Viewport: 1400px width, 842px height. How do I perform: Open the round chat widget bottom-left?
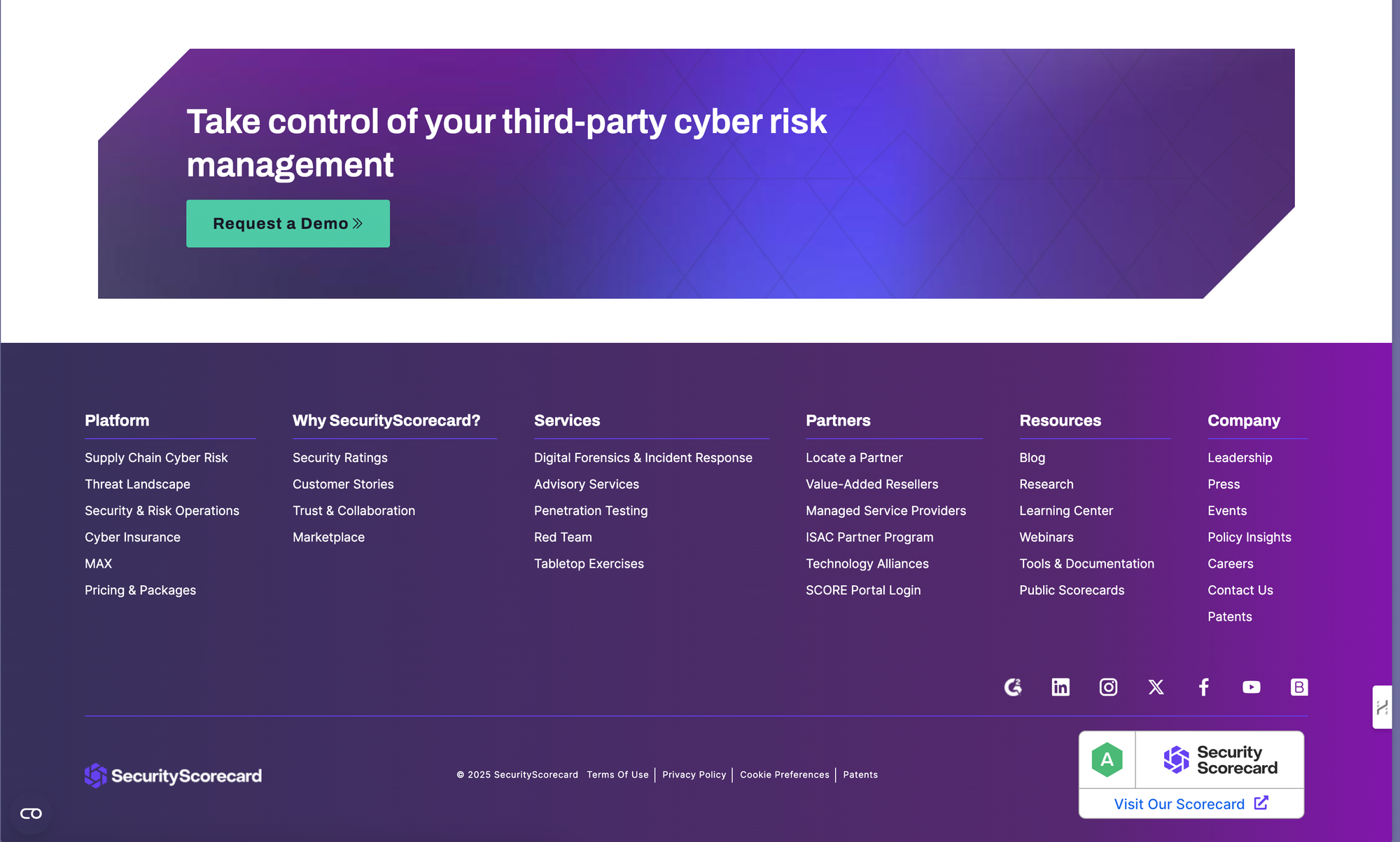31,813
